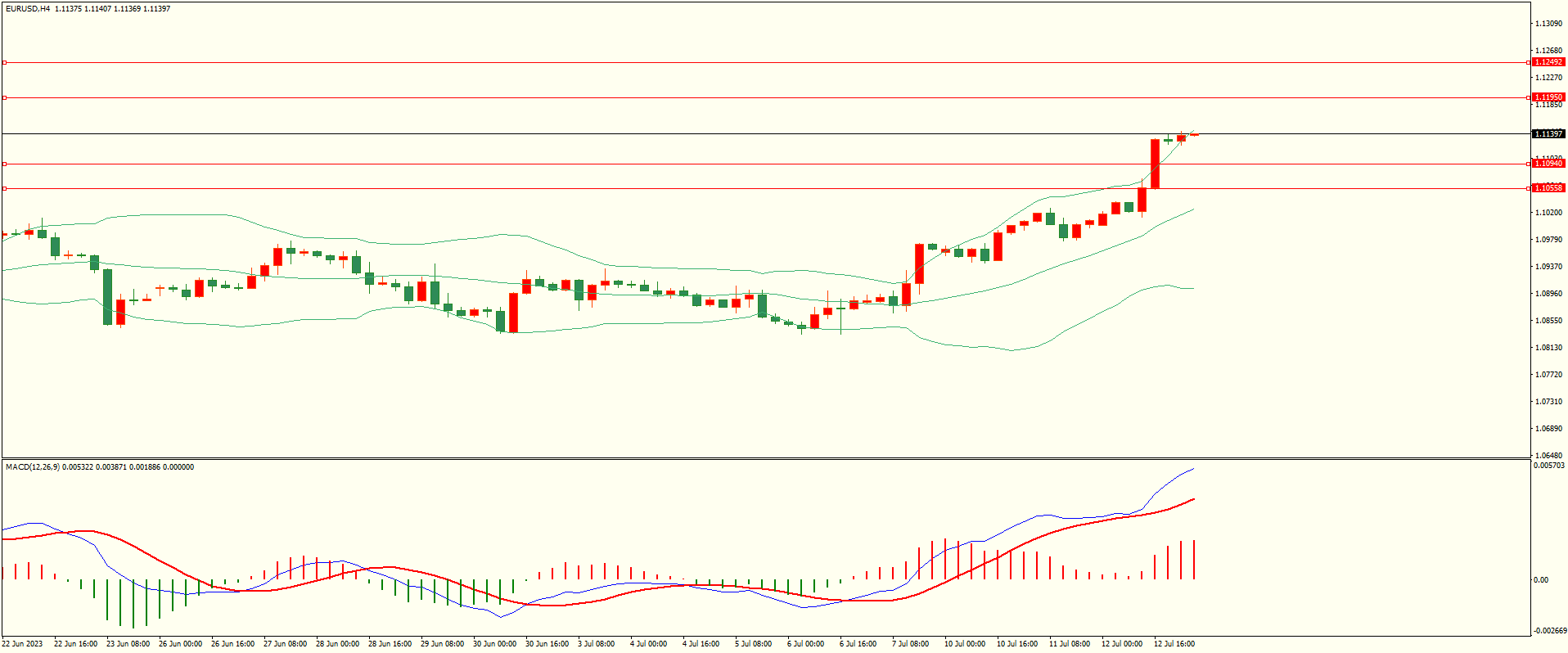Image resolution: width=1568 pixels, height=653 pixels.
Task: Click the 27 Jun 08:00 time label
Action: (x=286, y=644)
